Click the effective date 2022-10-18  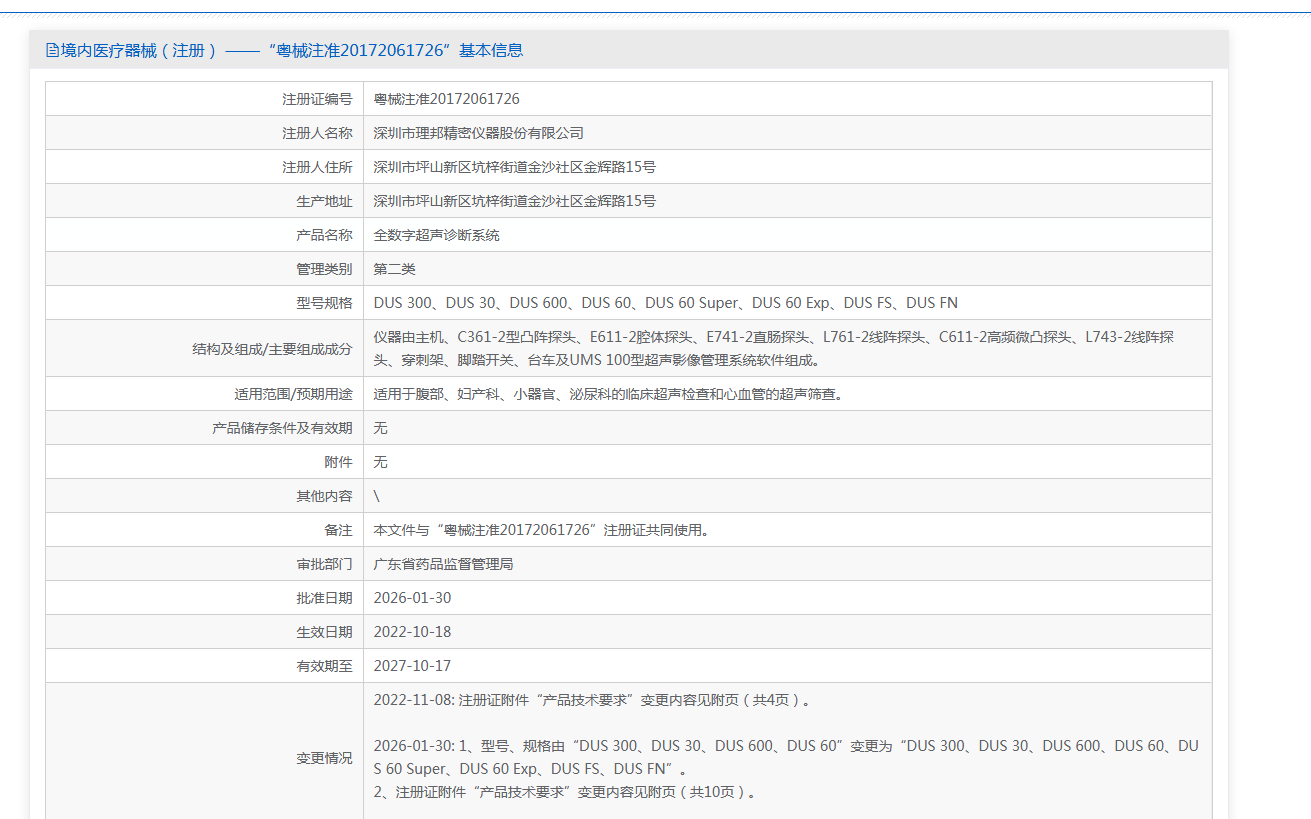412,632
